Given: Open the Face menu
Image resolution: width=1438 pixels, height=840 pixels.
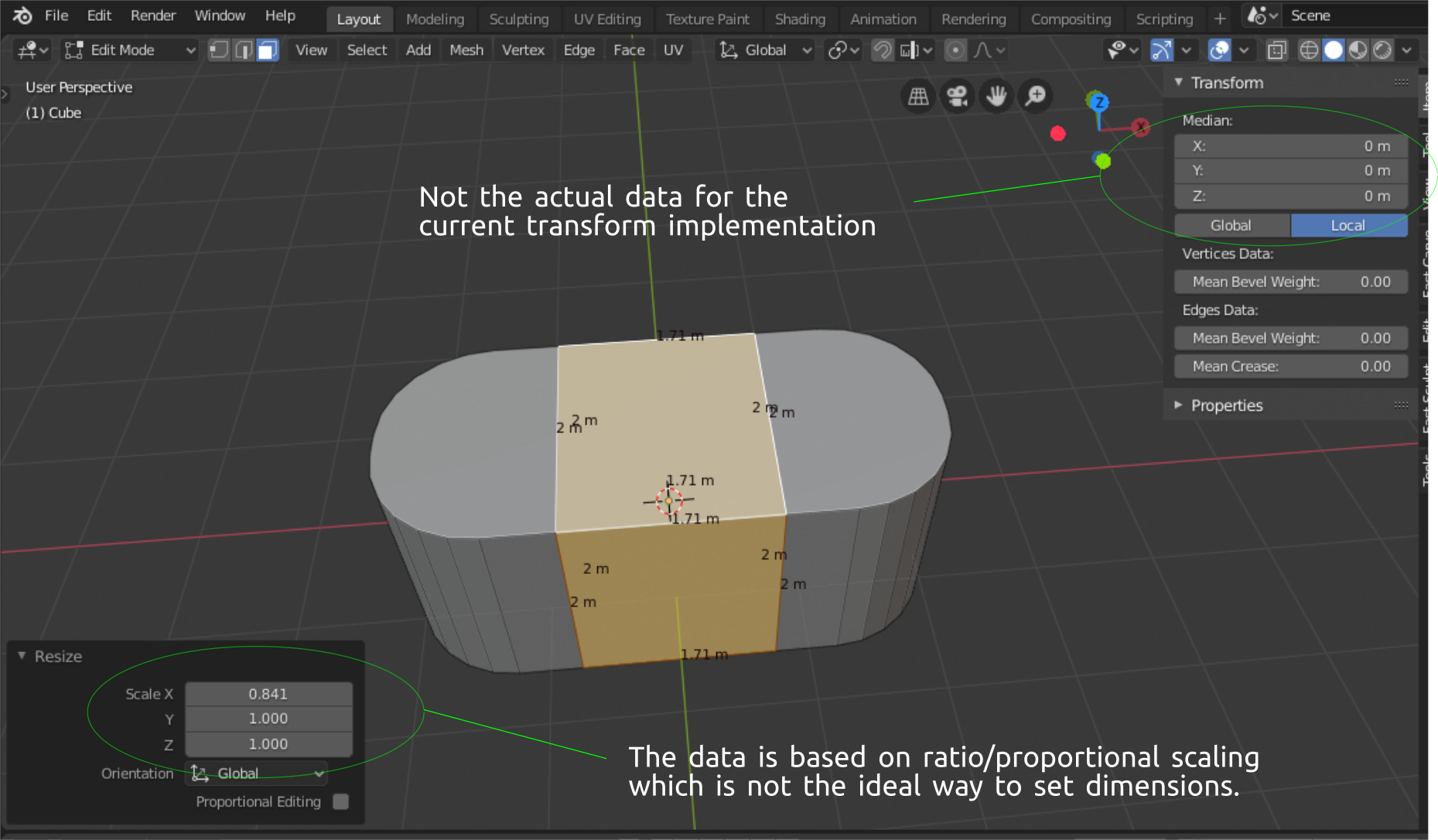Looking at the screenshot, I should [x=629, y=50].
